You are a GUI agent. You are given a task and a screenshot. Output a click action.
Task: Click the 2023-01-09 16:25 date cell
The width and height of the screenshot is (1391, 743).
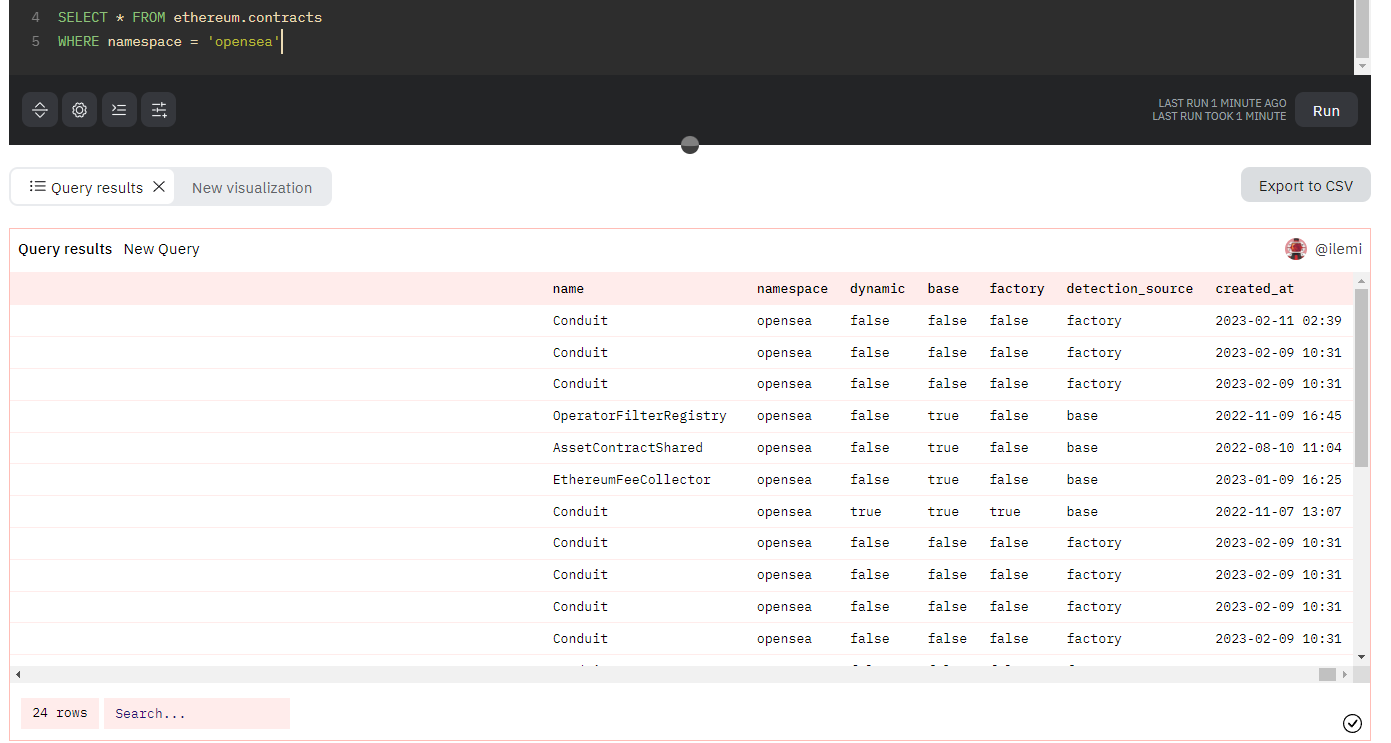tap(1278, 479)
